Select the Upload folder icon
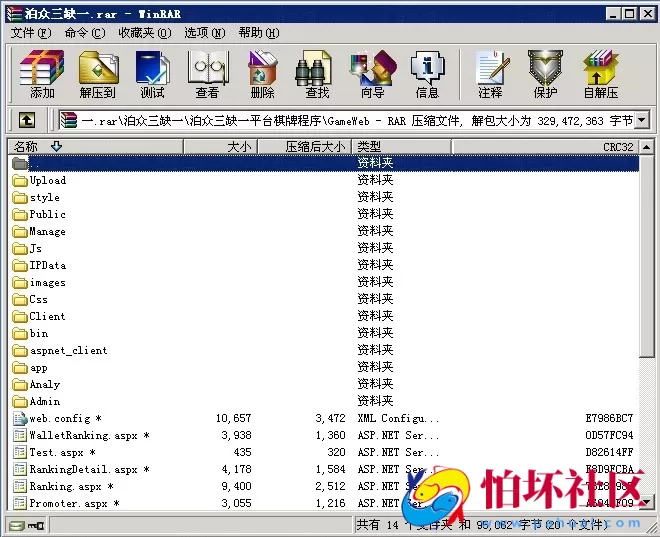The image size is (660, 537). pos(20,181)
